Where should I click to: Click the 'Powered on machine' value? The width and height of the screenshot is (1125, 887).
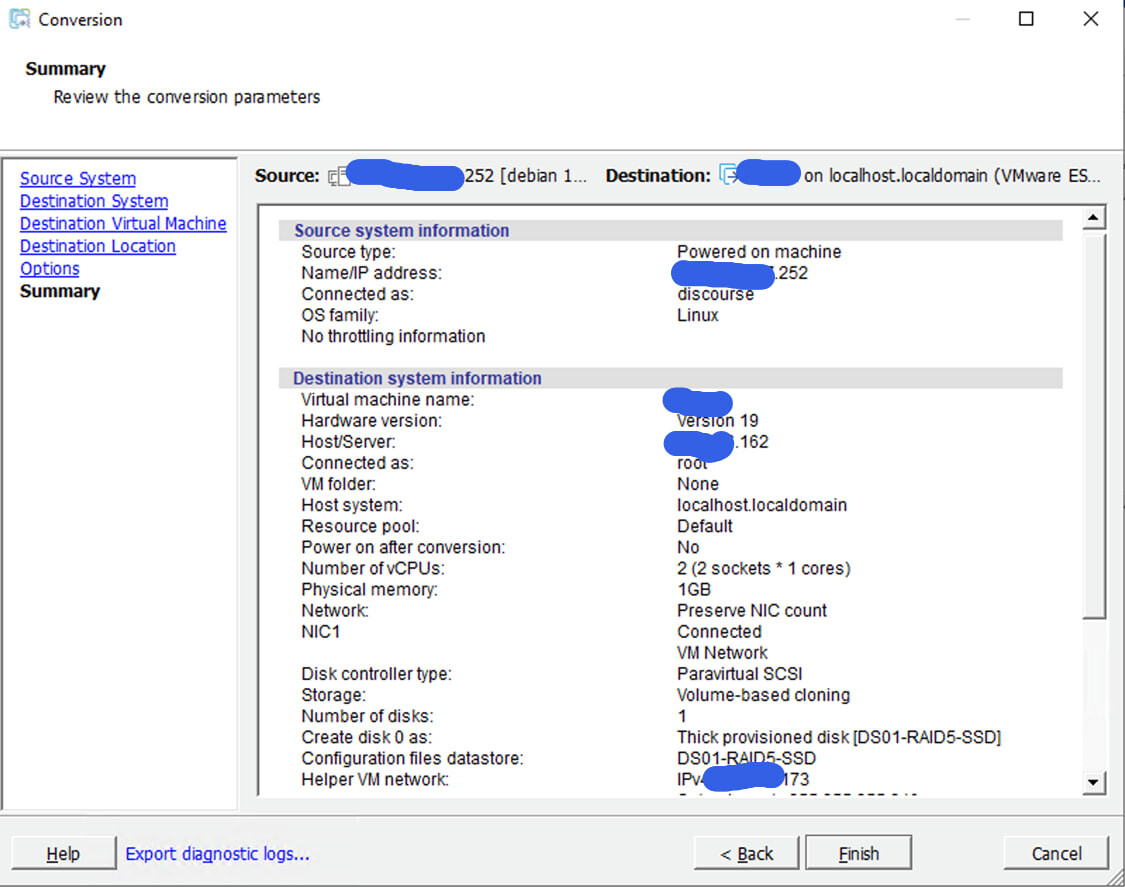tap(759, 252)
